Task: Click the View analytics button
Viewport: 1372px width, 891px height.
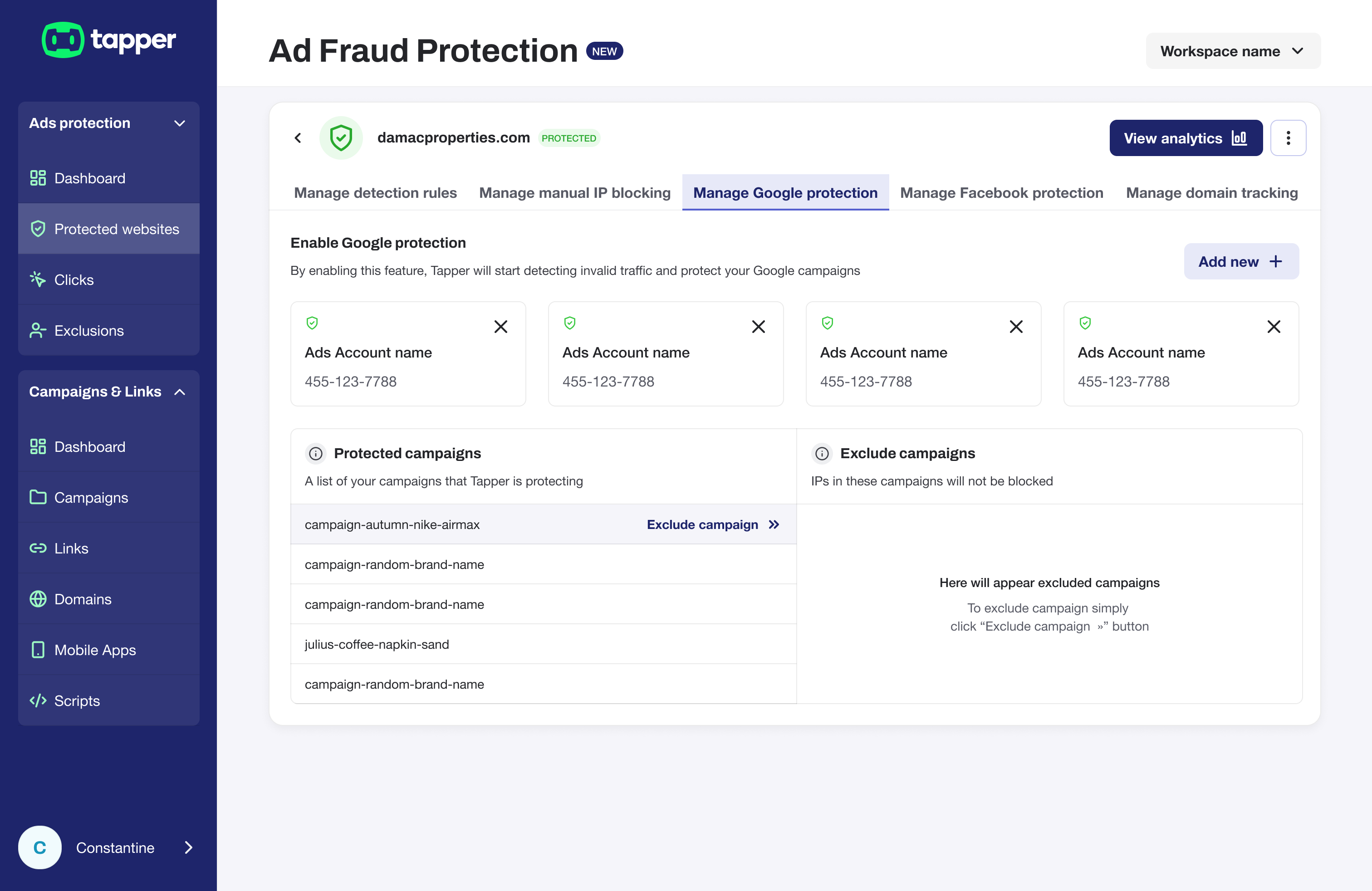Action: (1185, 138)
